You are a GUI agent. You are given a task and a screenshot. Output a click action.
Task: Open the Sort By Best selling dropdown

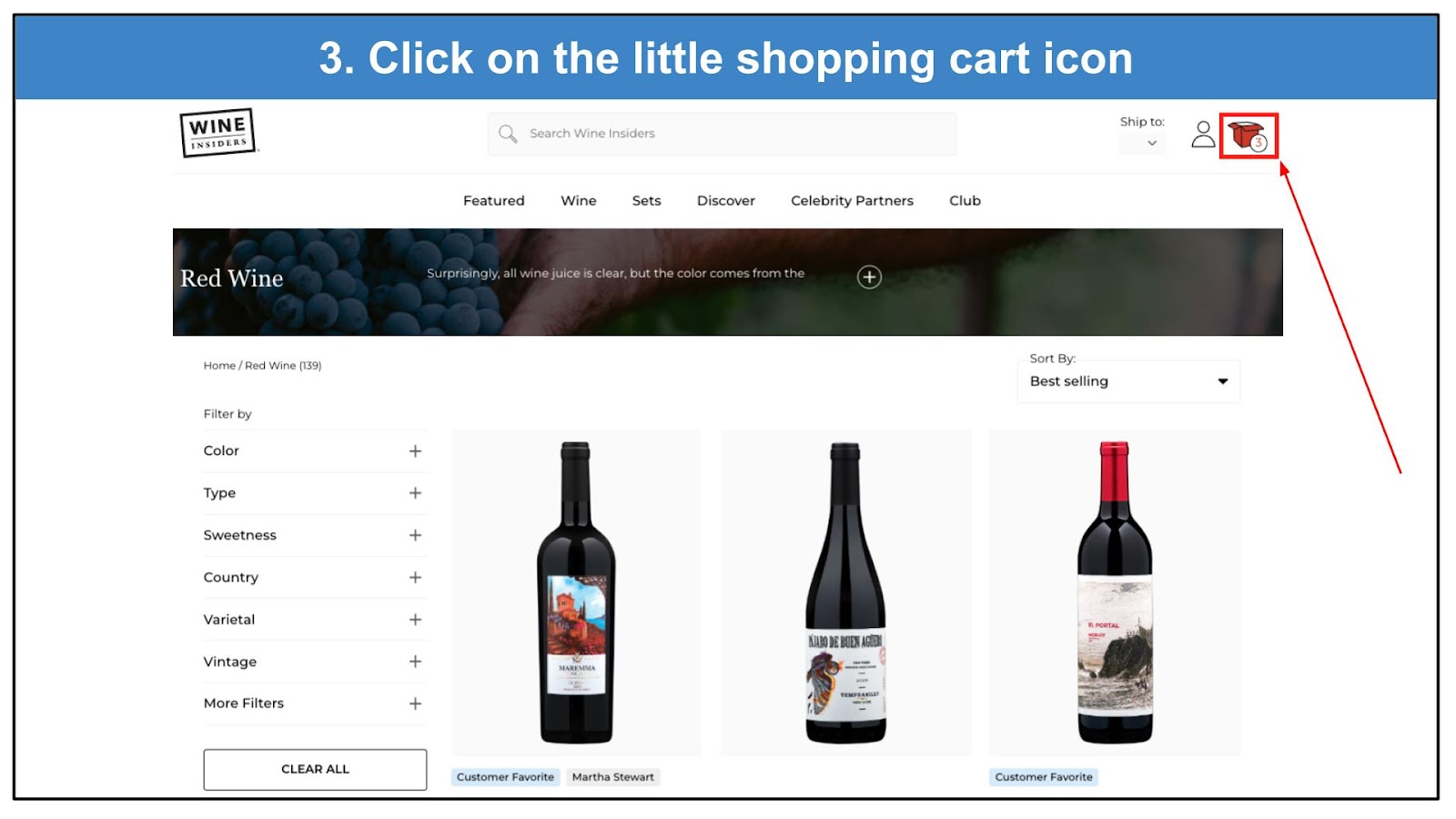tap(1128, 381)
